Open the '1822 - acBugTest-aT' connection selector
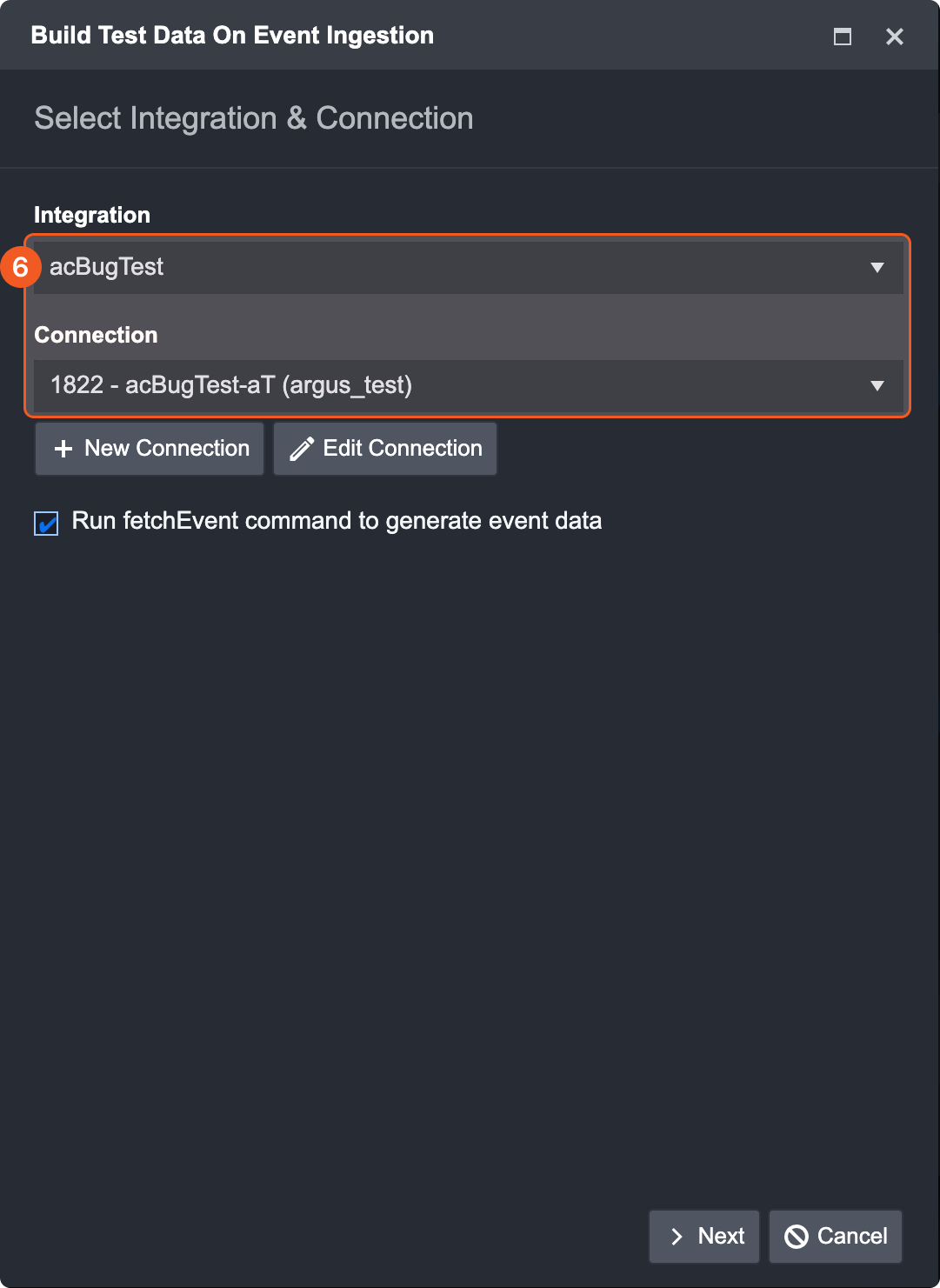 (452, 386)
